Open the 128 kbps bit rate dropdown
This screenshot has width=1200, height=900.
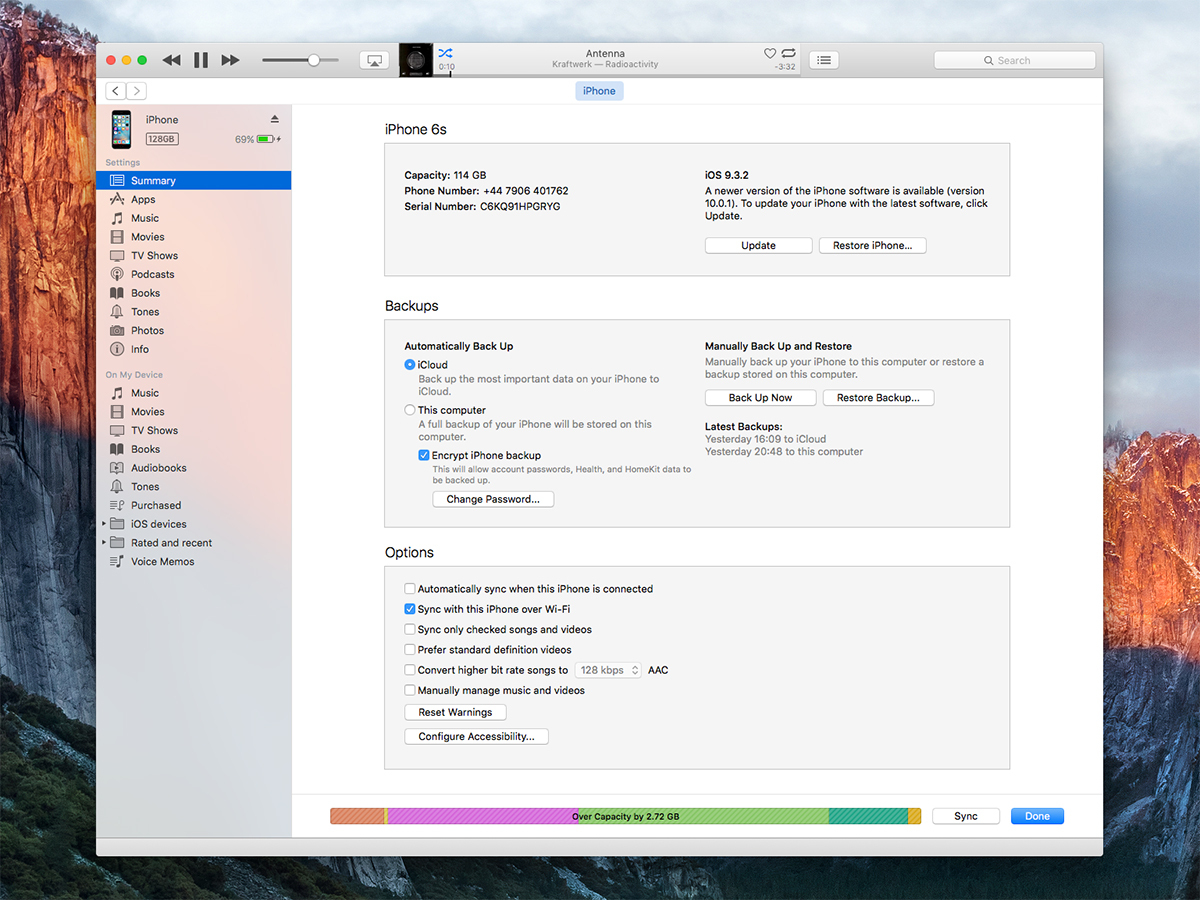pyautogui.click(x=608, y=670)
